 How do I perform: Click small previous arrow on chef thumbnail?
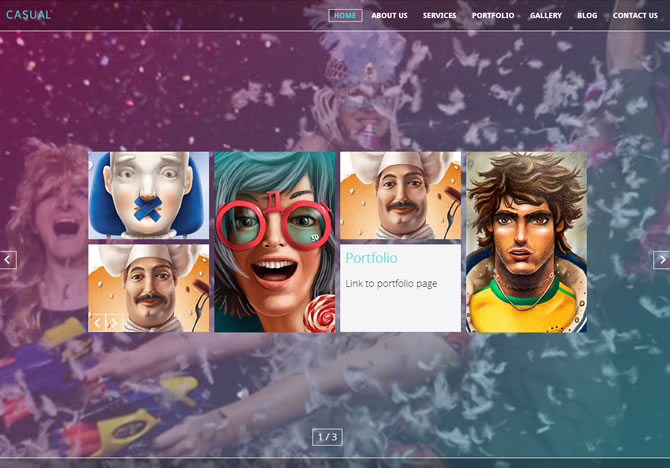tap(97, 322)
